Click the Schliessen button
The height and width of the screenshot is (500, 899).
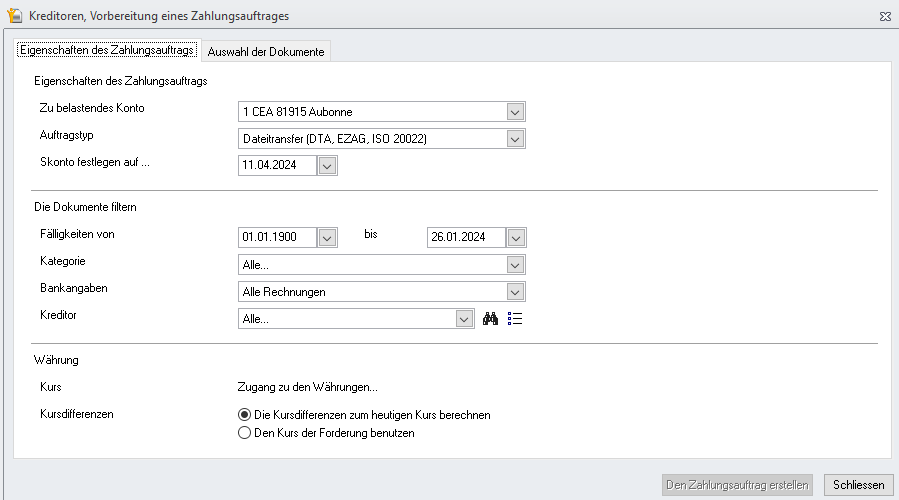point(858,485)
